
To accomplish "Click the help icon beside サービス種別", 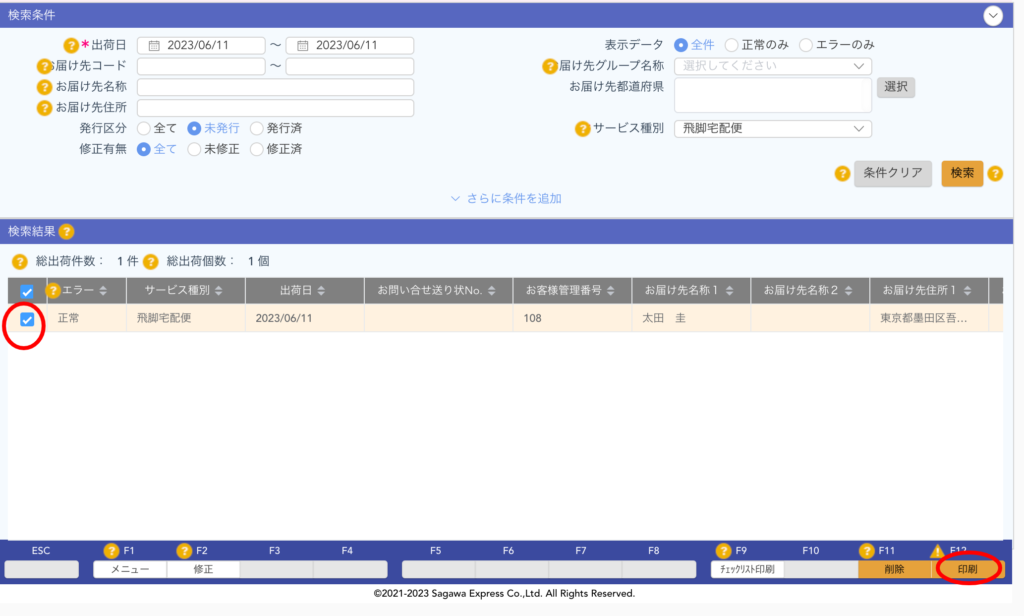I will tap(581, 128).
